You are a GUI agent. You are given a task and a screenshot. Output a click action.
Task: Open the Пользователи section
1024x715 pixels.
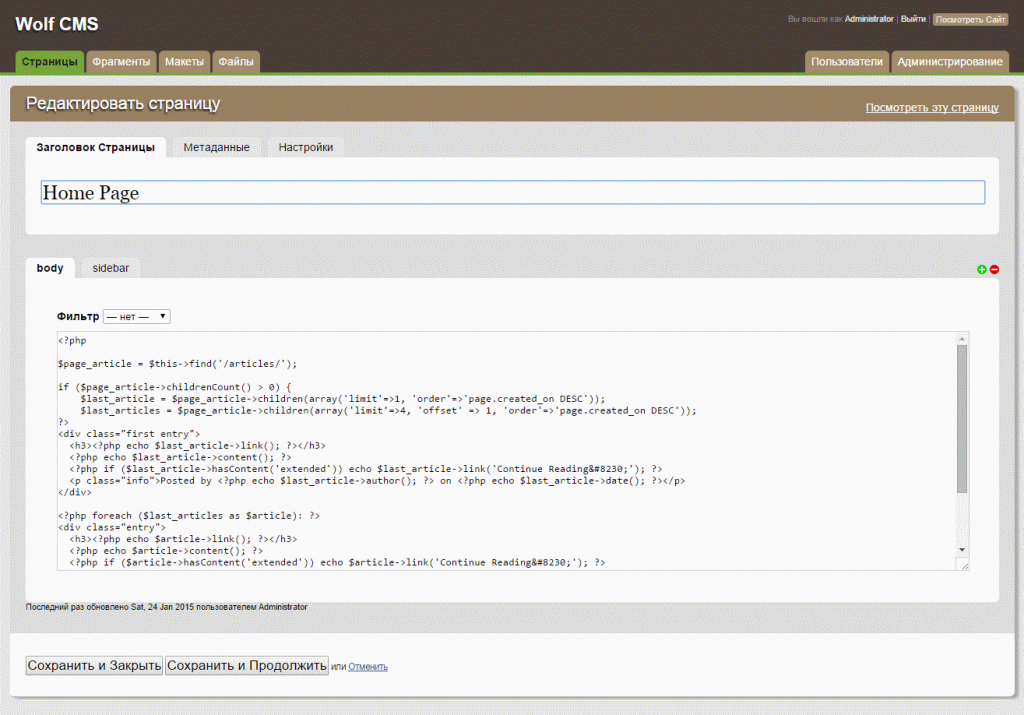point(847,62)
